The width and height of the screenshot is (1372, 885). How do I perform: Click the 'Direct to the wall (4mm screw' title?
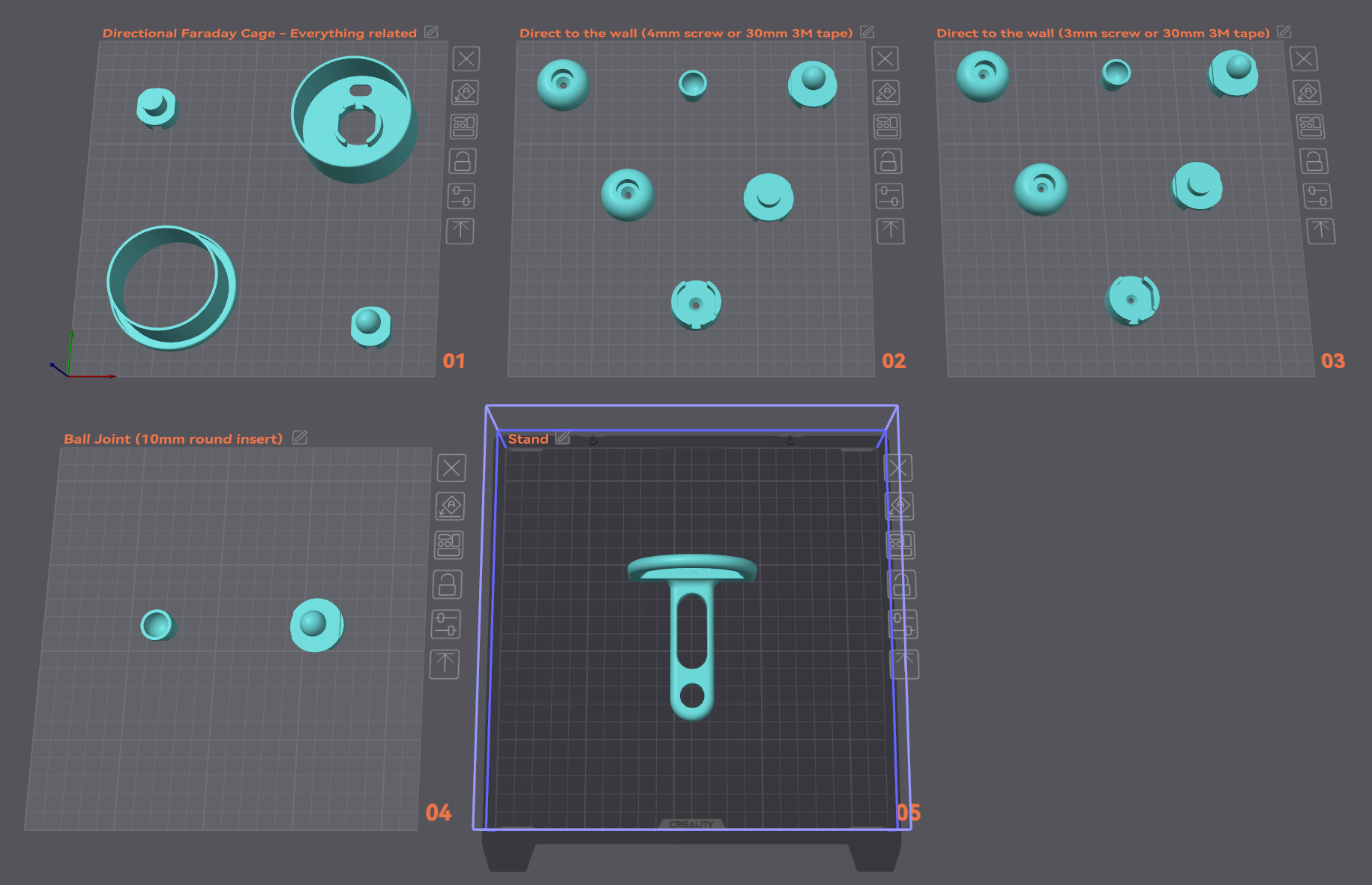point(686,33)
